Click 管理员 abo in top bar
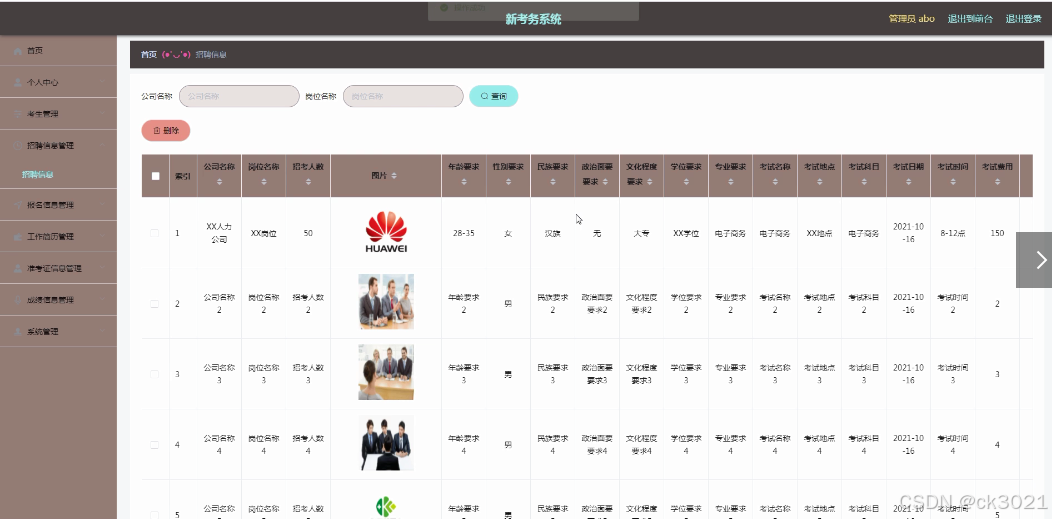Image resolution: width=1052 pixels, height=519 pixels. click(911, 19)
